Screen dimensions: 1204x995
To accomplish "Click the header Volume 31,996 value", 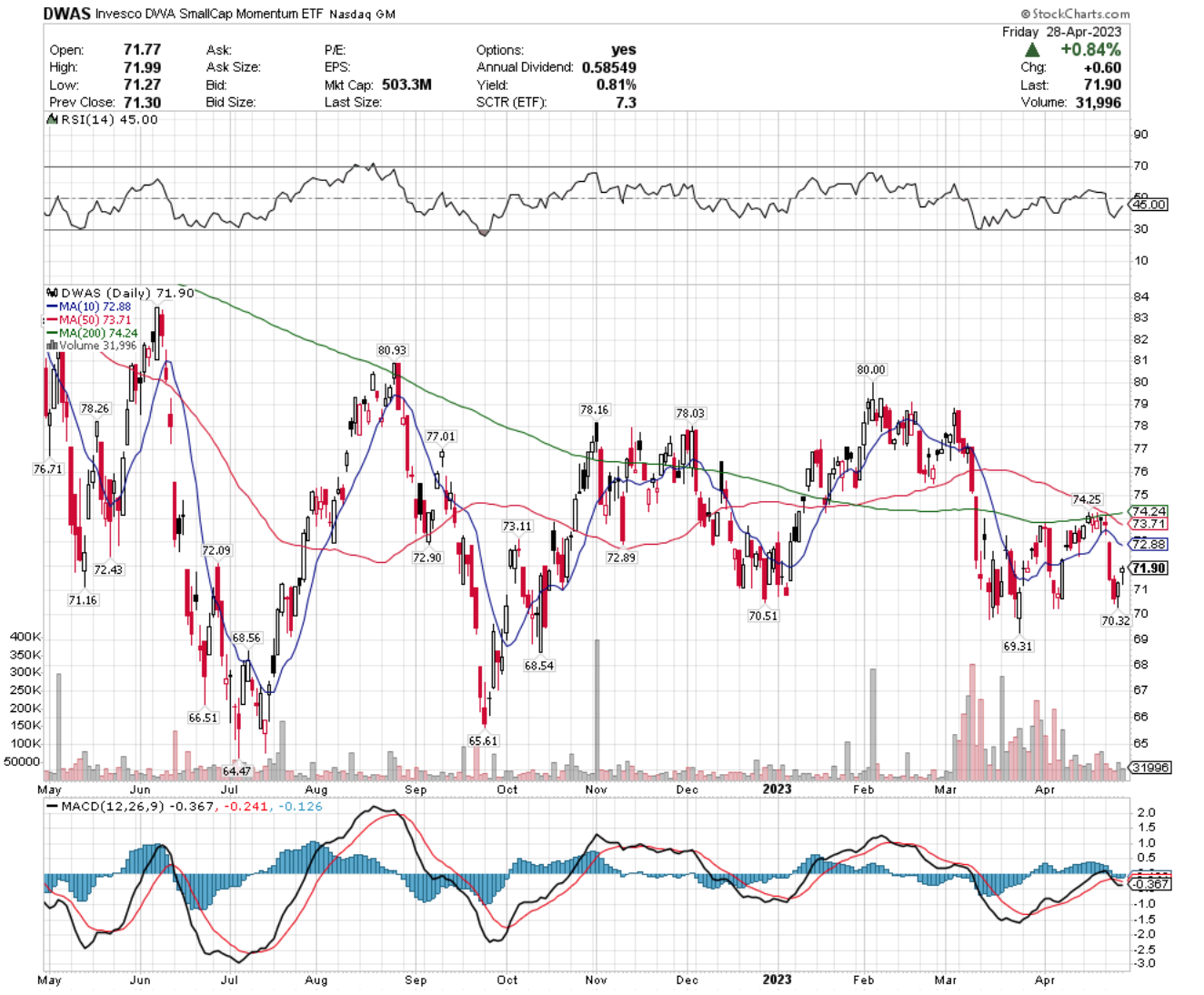I will pos(1098,102).
